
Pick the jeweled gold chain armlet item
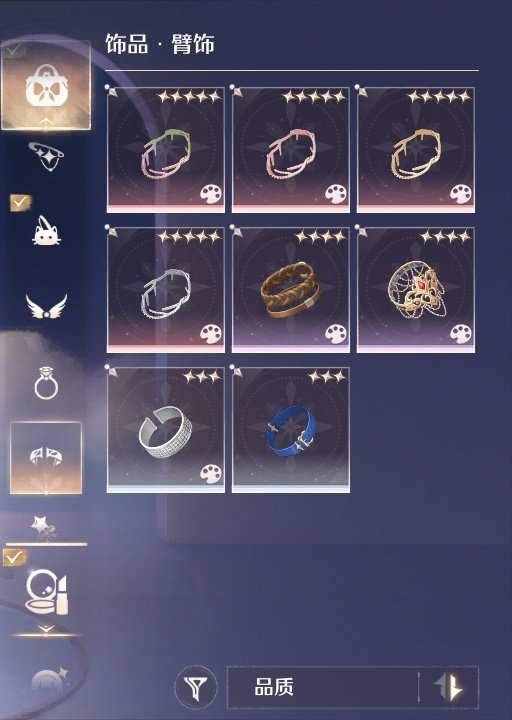tap(416, 290)
